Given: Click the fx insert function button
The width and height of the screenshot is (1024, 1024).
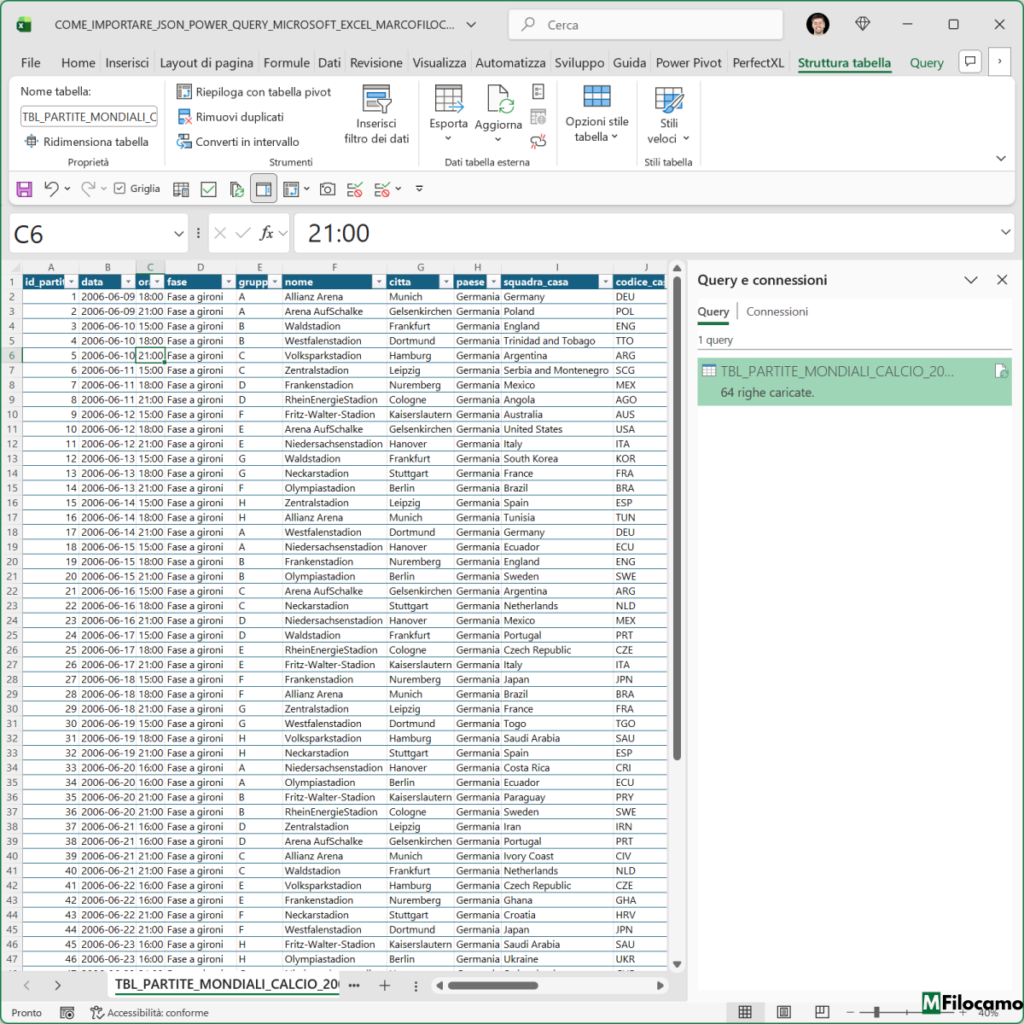Looking at the screenshot, I should pyautogui.click(x=266, y=233).
